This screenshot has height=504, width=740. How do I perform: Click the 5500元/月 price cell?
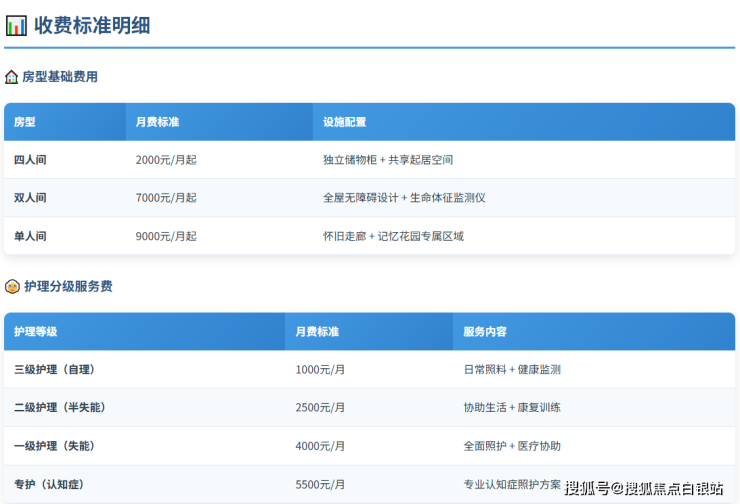pyautogui.click(x=320, y=485)
